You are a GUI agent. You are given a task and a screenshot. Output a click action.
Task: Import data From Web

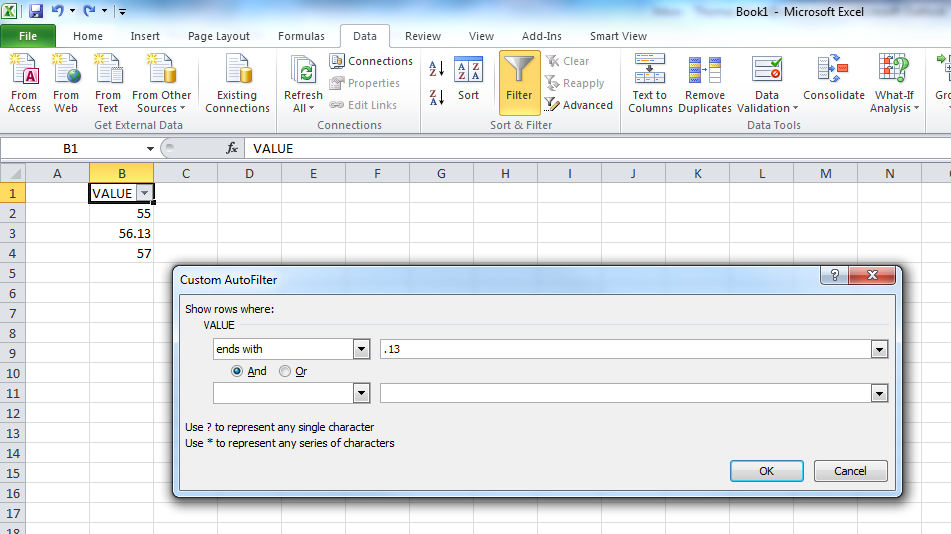[66, 83]
